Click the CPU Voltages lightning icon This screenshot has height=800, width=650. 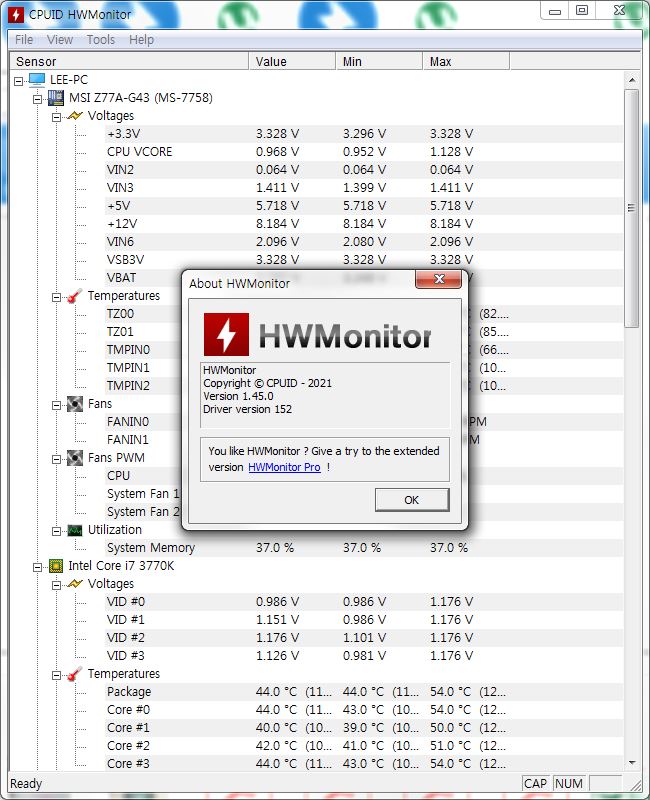click(x=74, y=584)
